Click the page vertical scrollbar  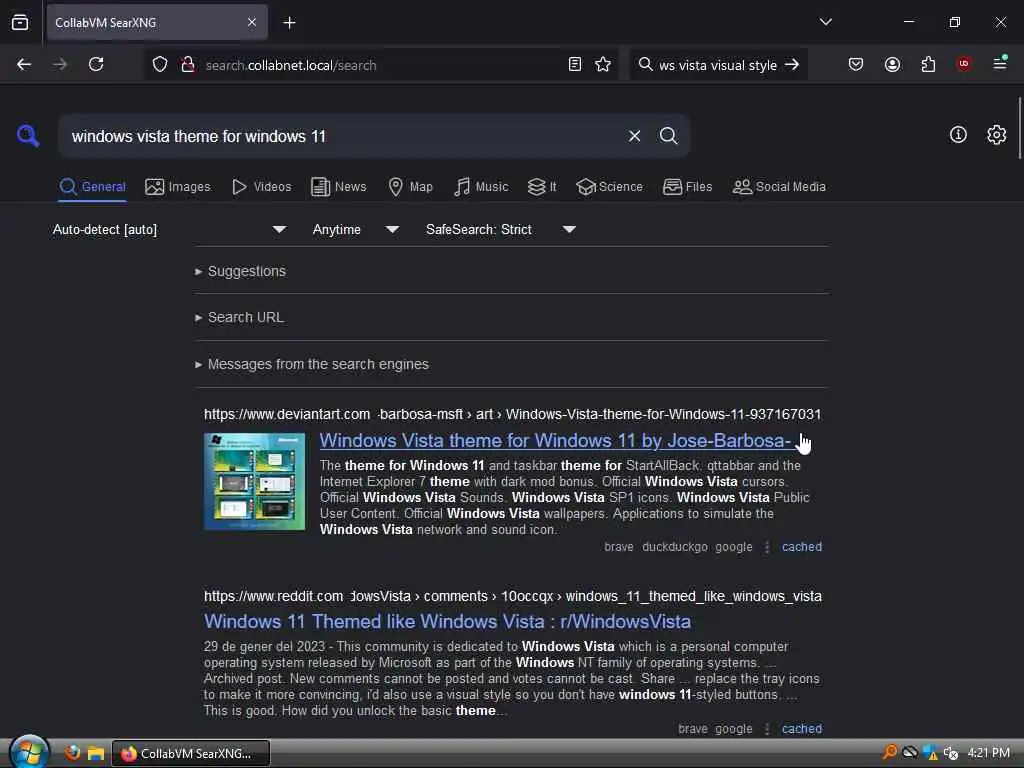pos(1019,128)
